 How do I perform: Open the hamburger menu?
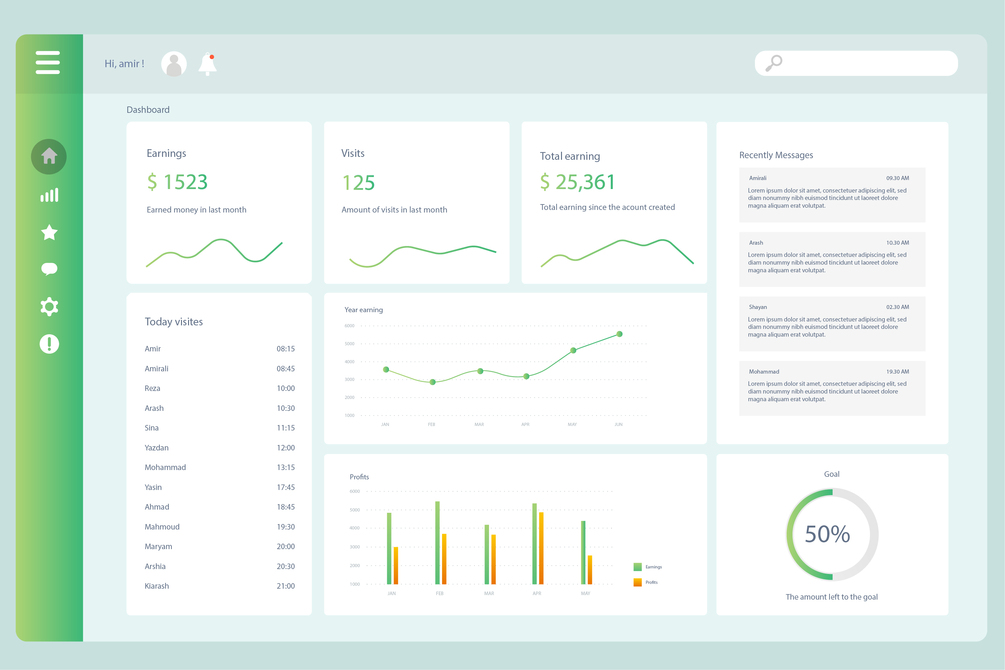click(48, 62)
